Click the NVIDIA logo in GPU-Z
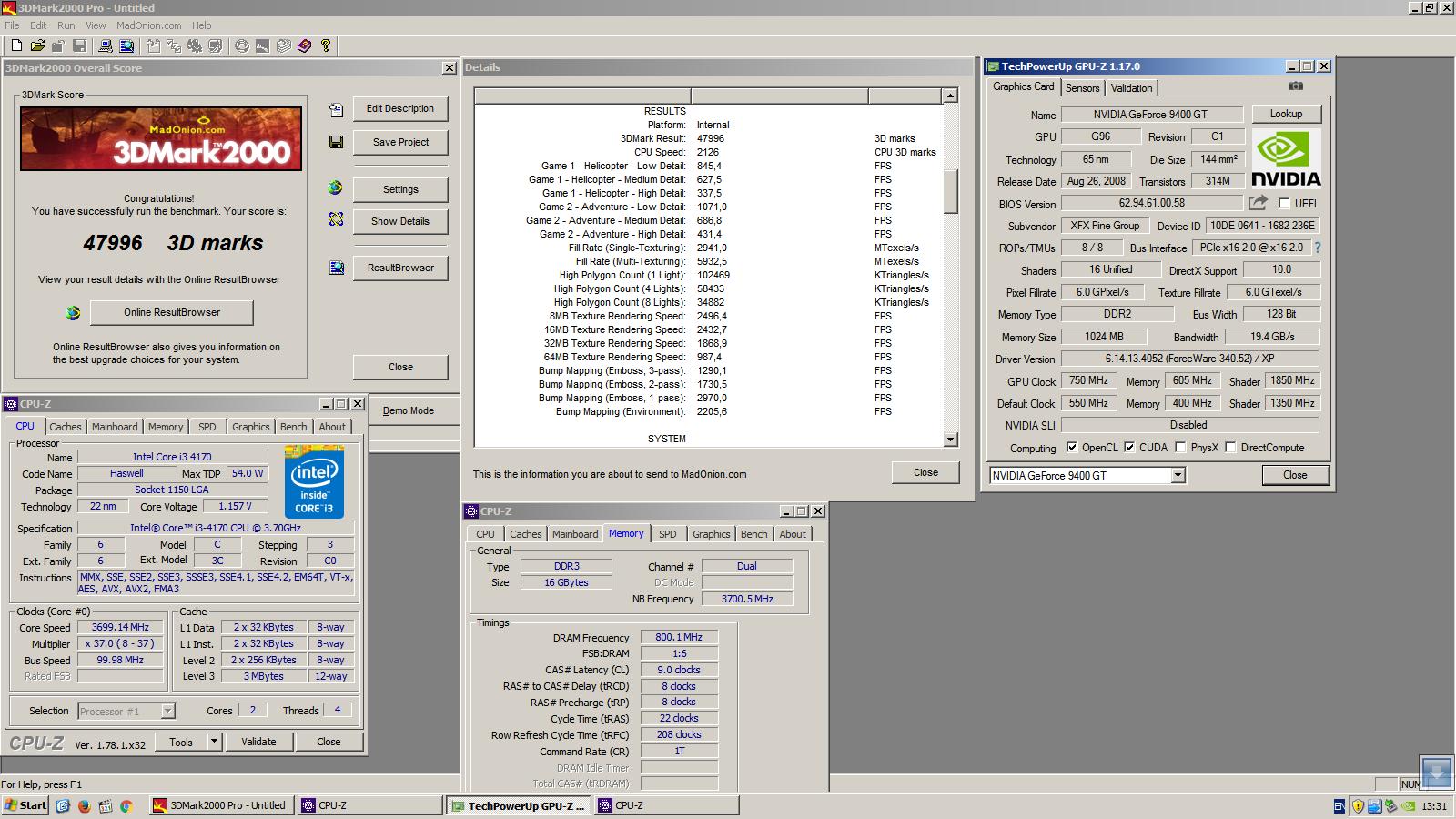1456x819 pixels. coord(1286,158)
